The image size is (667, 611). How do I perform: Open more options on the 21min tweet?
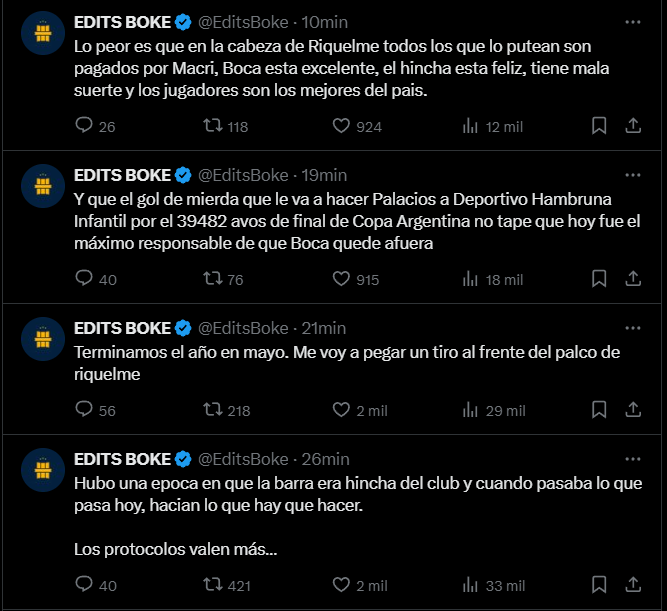(x=633, y=328)
